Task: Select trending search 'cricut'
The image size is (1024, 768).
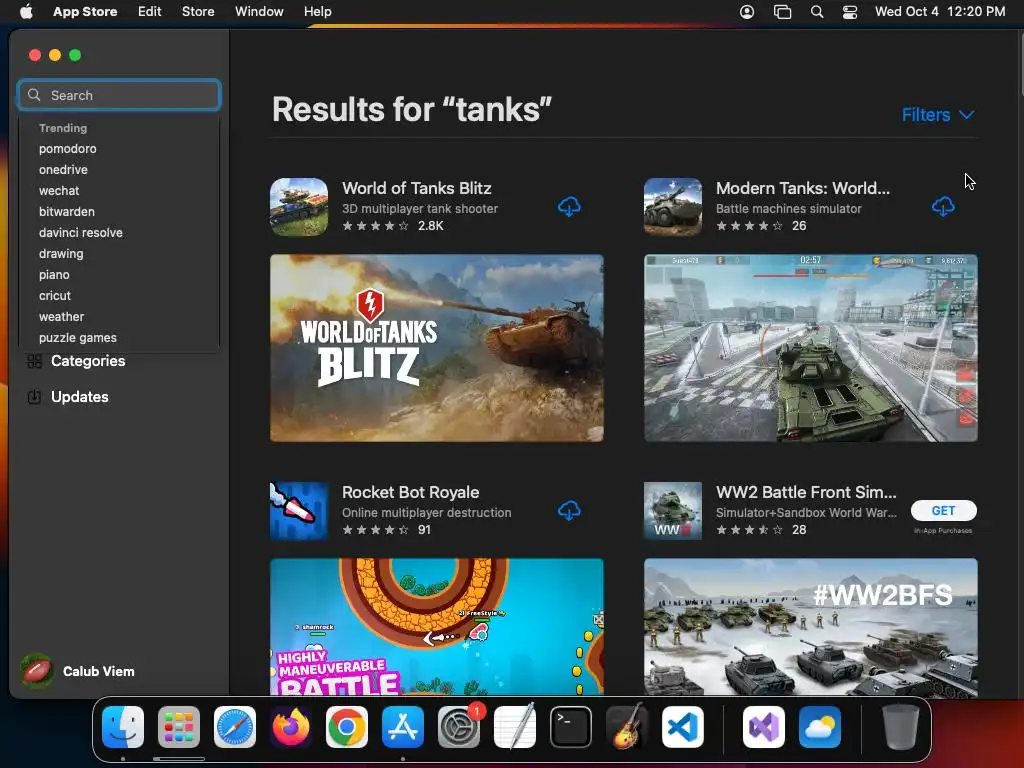Action: click(x=55, y=296)
